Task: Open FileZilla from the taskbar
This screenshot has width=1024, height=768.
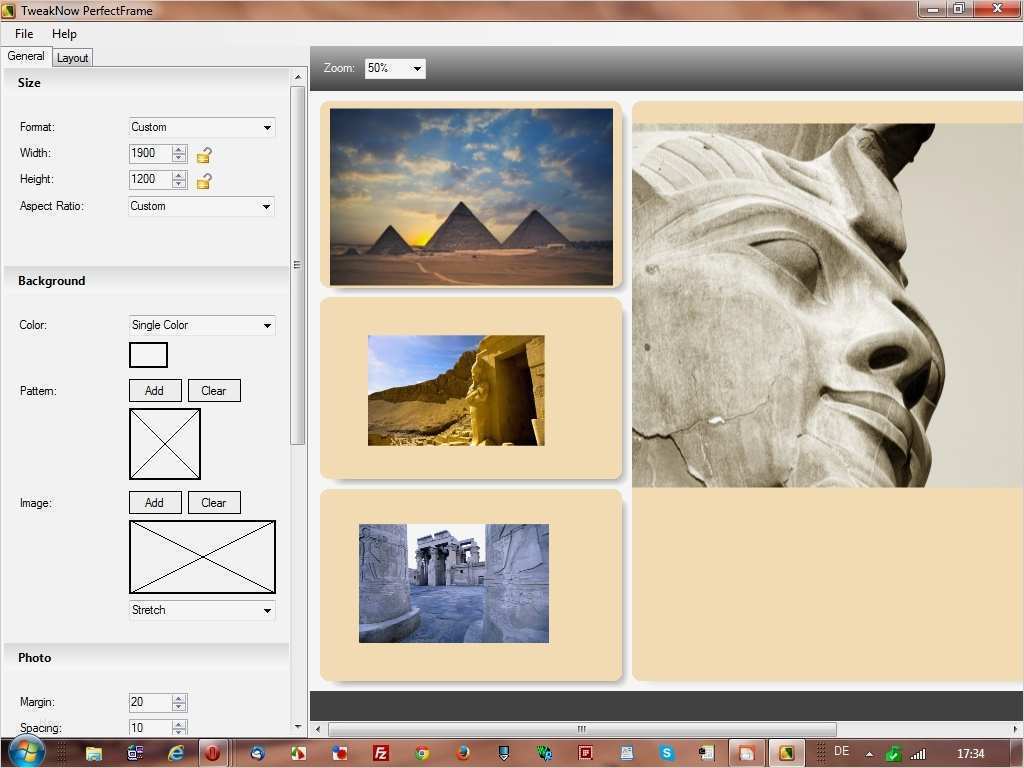Action: 381,754
